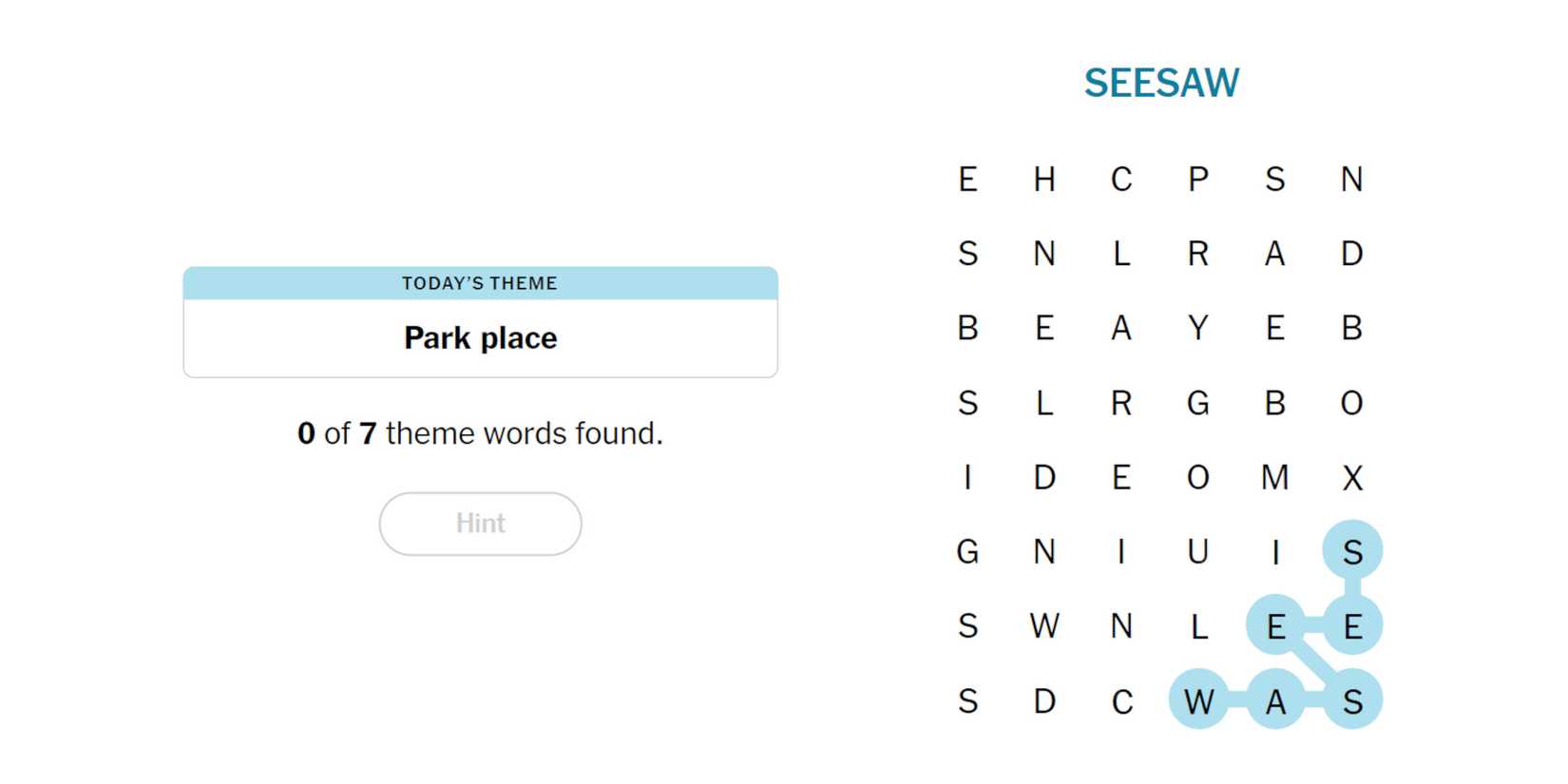Select the letter H tile

point(1044,179)
